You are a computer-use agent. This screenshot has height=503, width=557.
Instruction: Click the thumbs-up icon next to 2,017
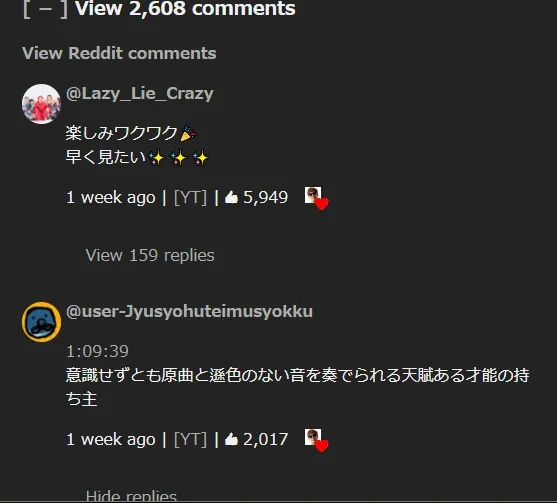tap(231, 439)
